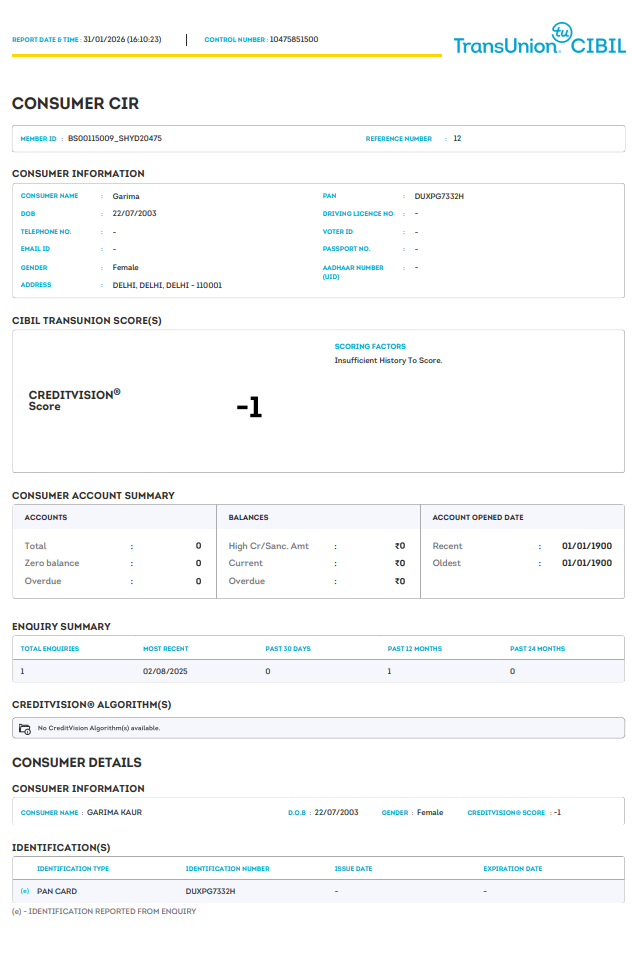
Task: Select the name GARIMA KAUR
Action: 114,813
